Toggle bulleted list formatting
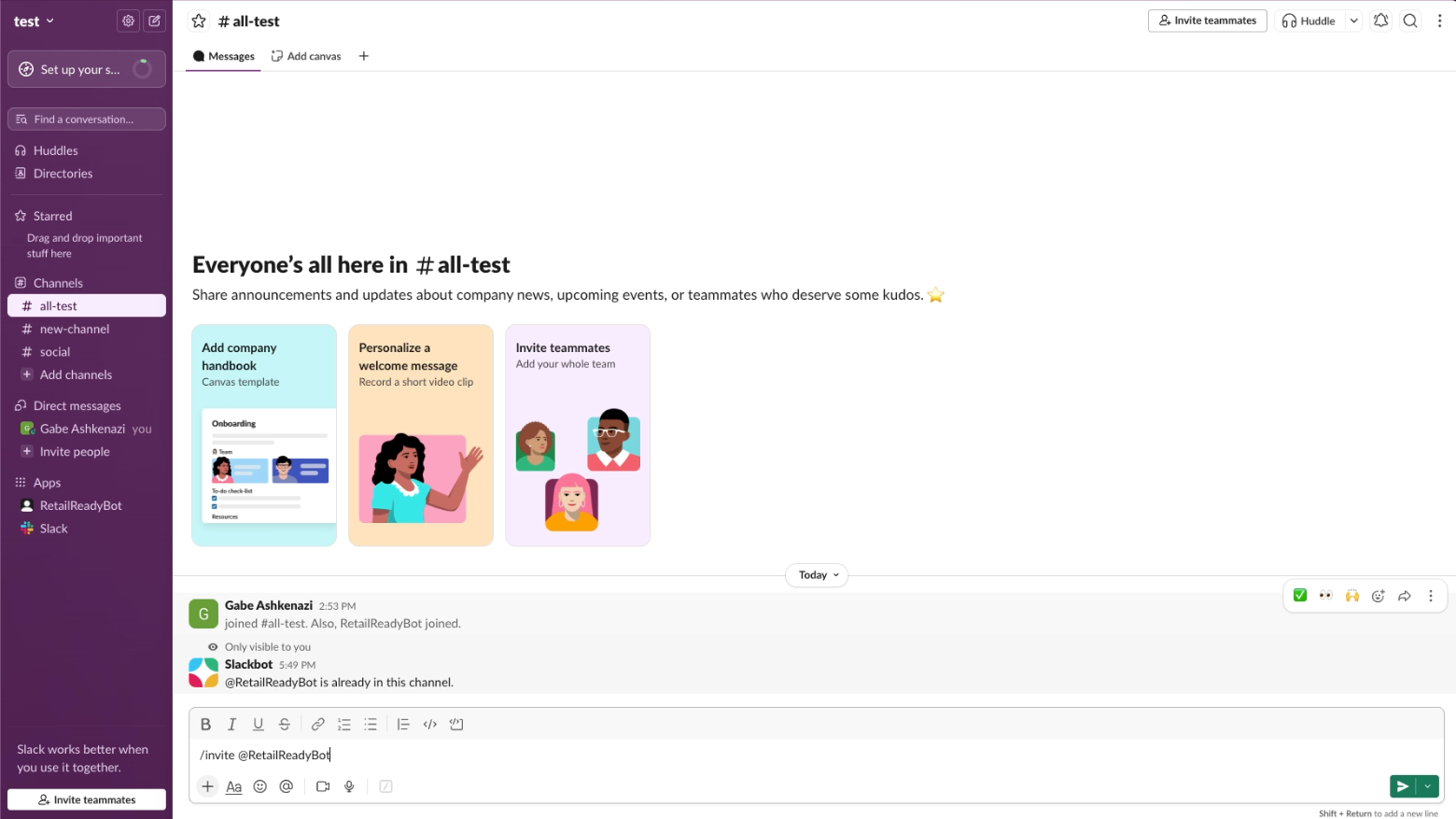Viewport: 1456px width, 819px height. (x=371, y=724)
